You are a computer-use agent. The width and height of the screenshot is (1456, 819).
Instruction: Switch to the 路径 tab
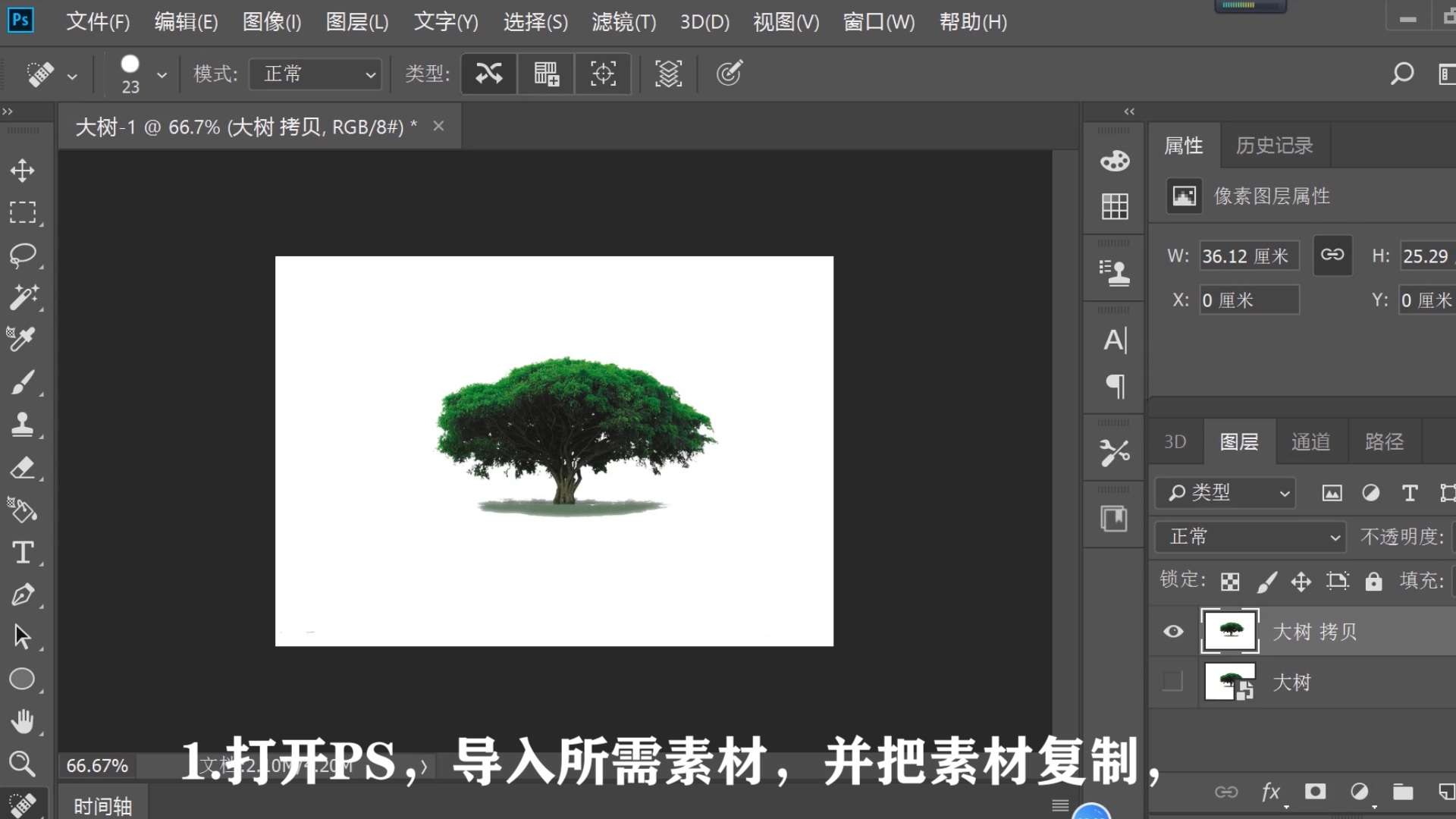click(1384, 441)
